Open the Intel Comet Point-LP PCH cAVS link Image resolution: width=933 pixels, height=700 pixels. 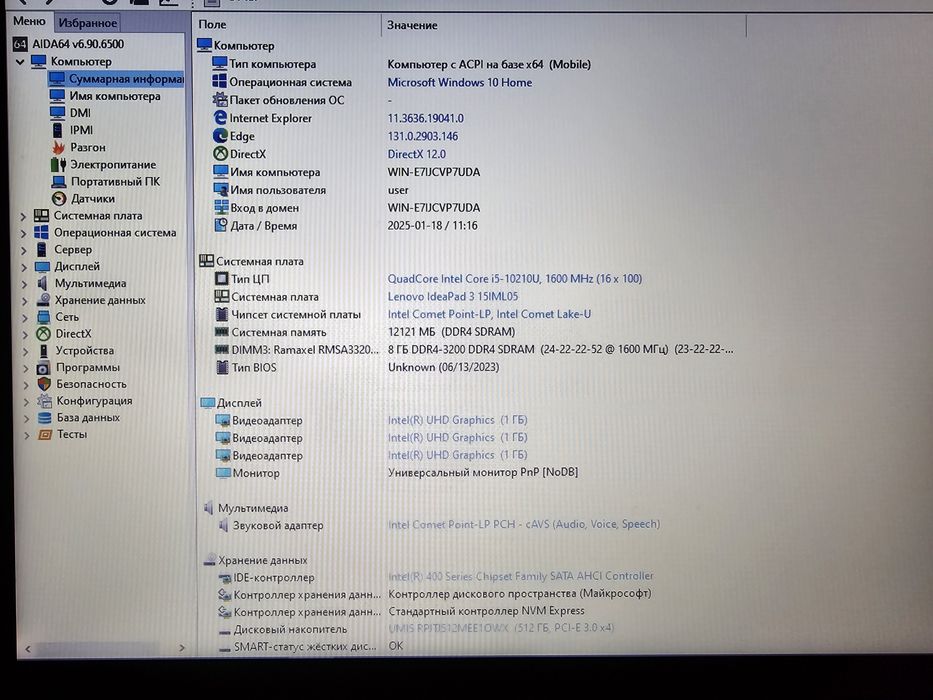tap(524, 524)
